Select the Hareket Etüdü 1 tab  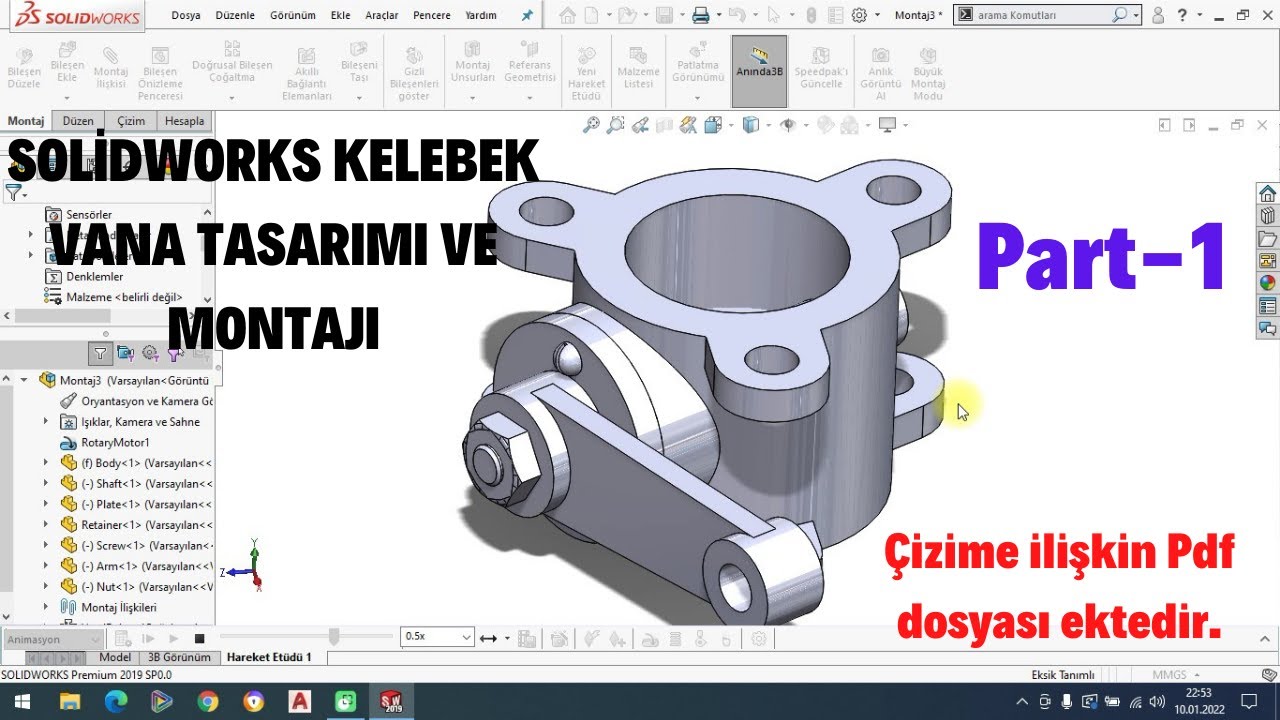click(269, 657)
